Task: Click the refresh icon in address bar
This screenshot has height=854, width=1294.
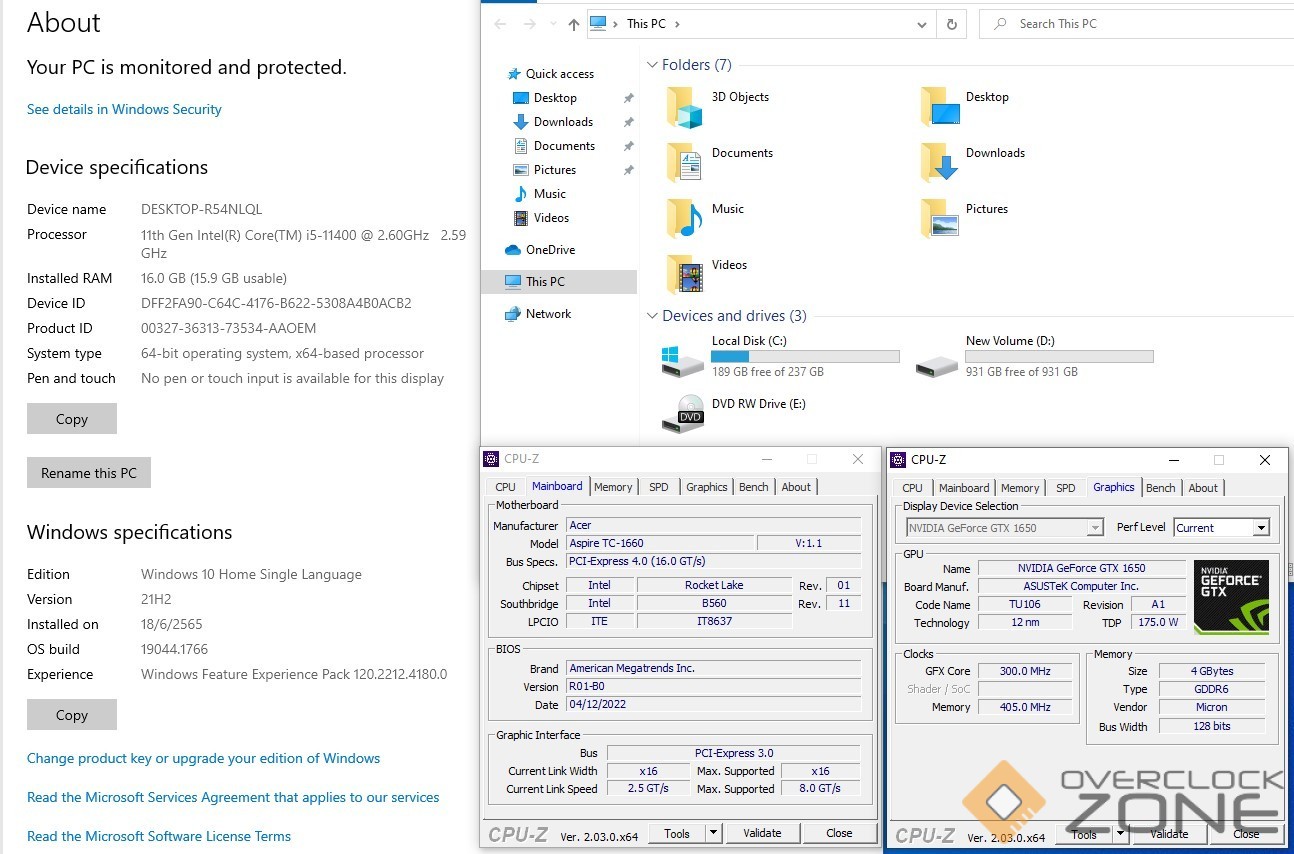Action: pyautogui.click(x=952, y=24)
